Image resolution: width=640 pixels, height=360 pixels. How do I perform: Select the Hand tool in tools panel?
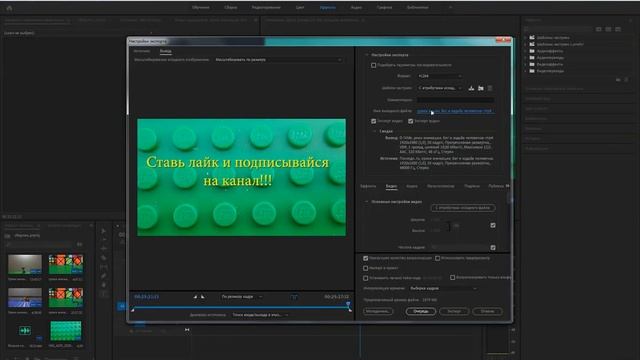click(x=104, y=285)
